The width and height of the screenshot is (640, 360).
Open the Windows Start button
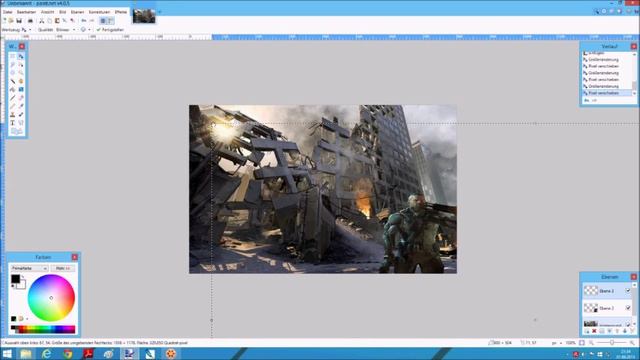[x=7, y=353]
